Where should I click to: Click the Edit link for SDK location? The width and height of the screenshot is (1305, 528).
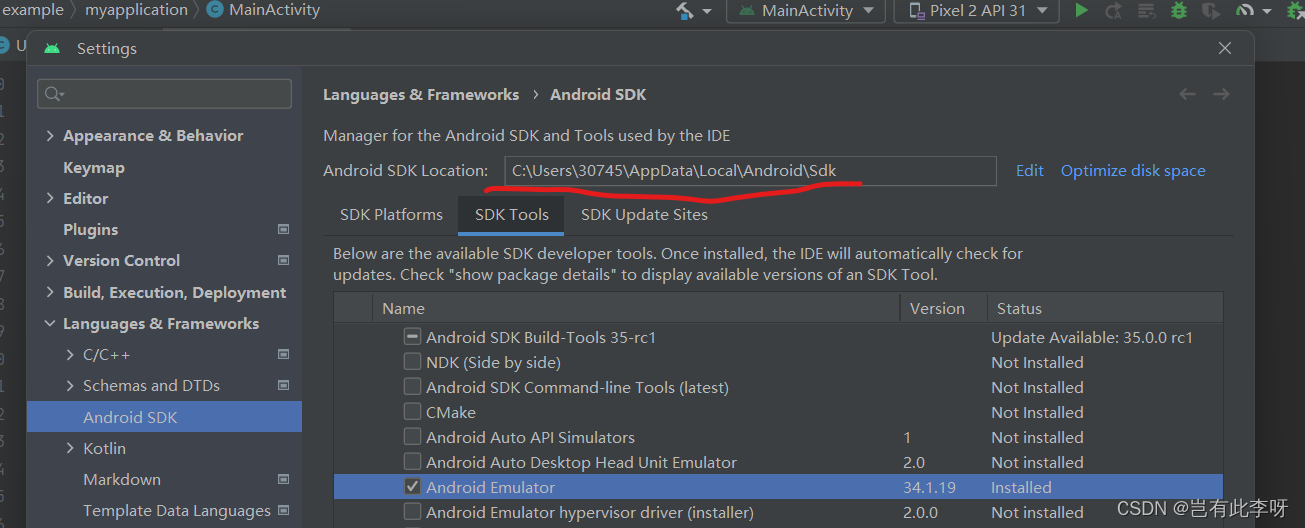click(1030, 170)
